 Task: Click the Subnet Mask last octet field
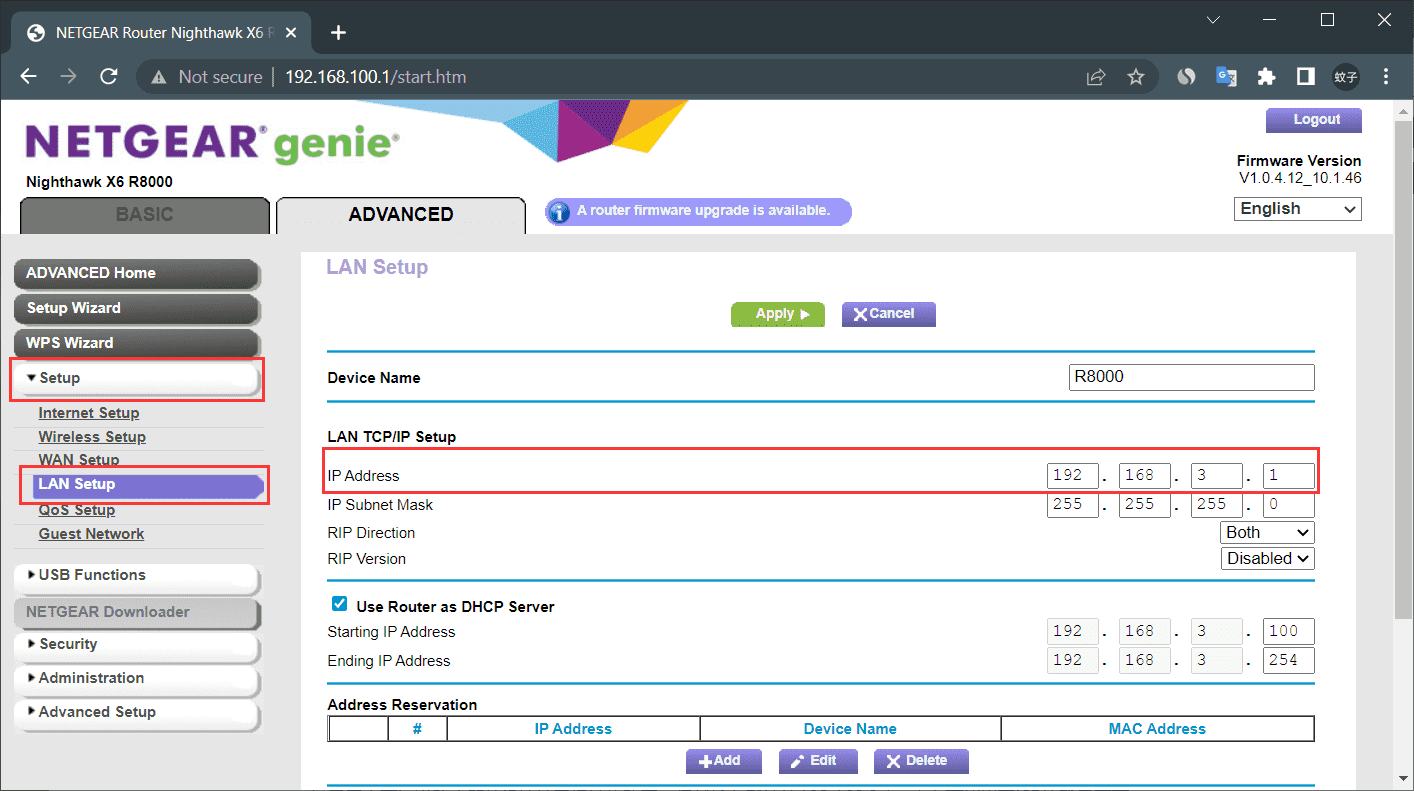point(1289,505)
